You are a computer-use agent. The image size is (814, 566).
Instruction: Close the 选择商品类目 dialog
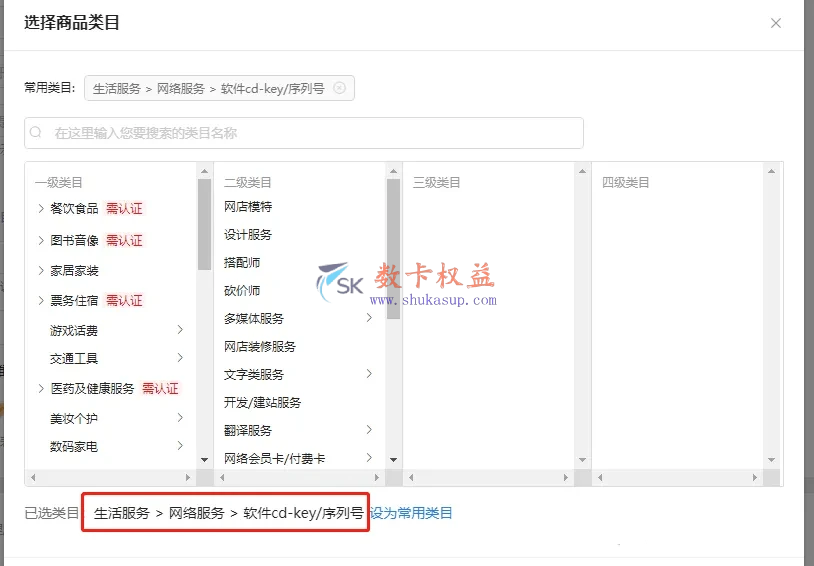coord(776,23)
